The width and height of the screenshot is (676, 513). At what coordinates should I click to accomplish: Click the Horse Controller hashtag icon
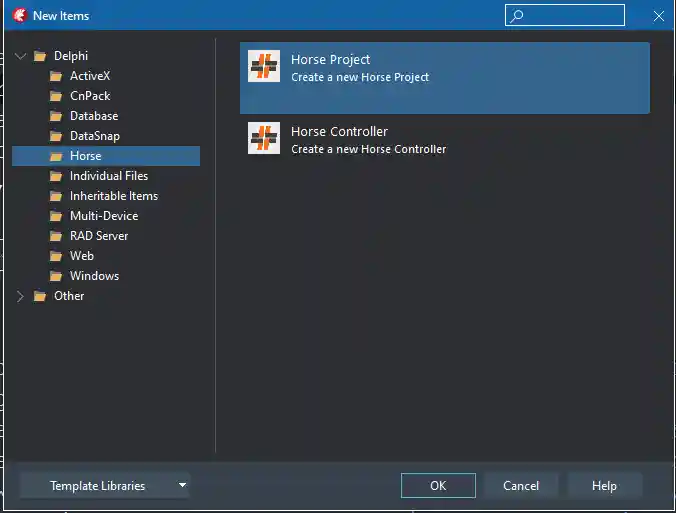pyautogui.click(x=264, y=138)
